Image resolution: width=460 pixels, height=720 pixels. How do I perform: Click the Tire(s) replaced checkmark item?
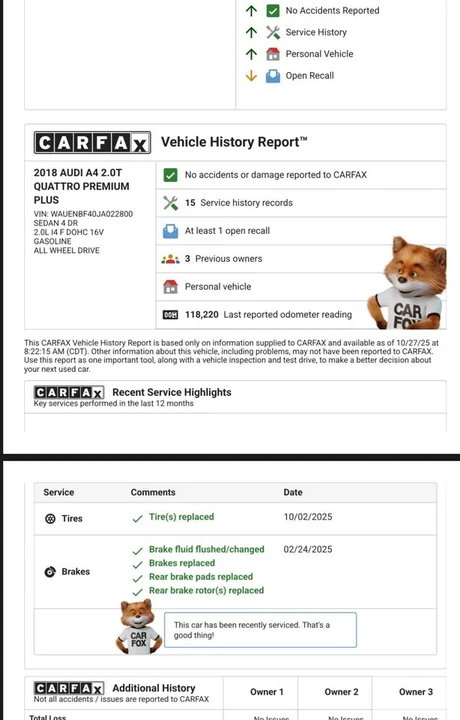pyautogui.click(x=173, y=517)
